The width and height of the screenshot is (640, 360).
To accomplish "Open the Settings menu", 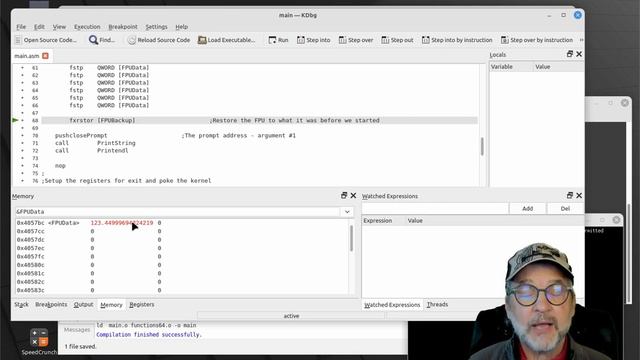I will coord(156,27).
